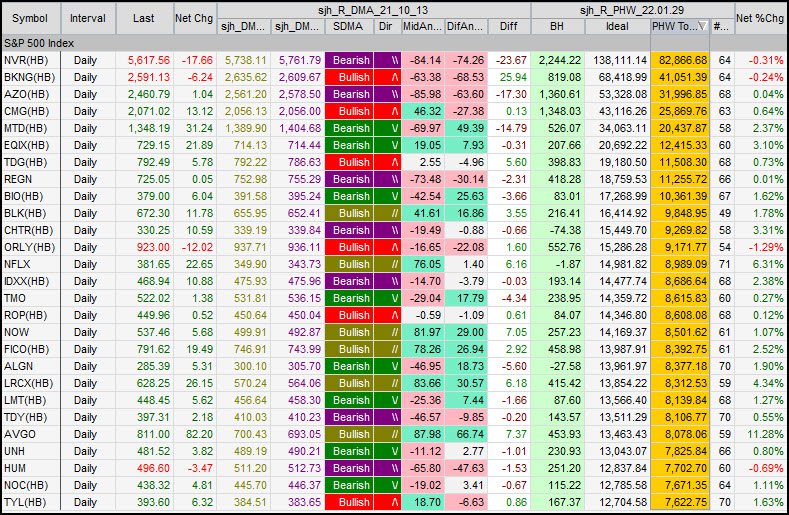Viewport: 789px width, 515px height.
Task: Click NVR(HB) last price 5,617.56
Action: [148, 60]
